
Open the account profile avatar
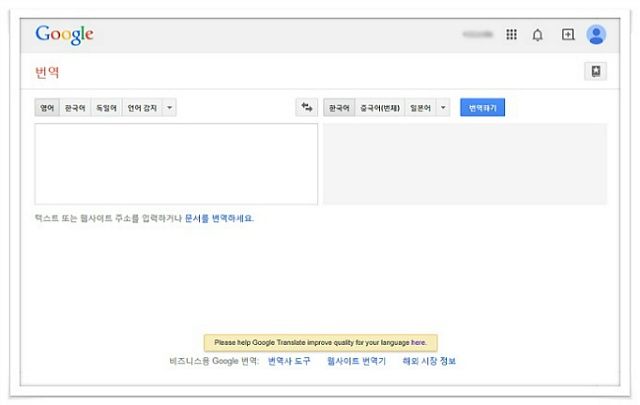pos(596,34)
